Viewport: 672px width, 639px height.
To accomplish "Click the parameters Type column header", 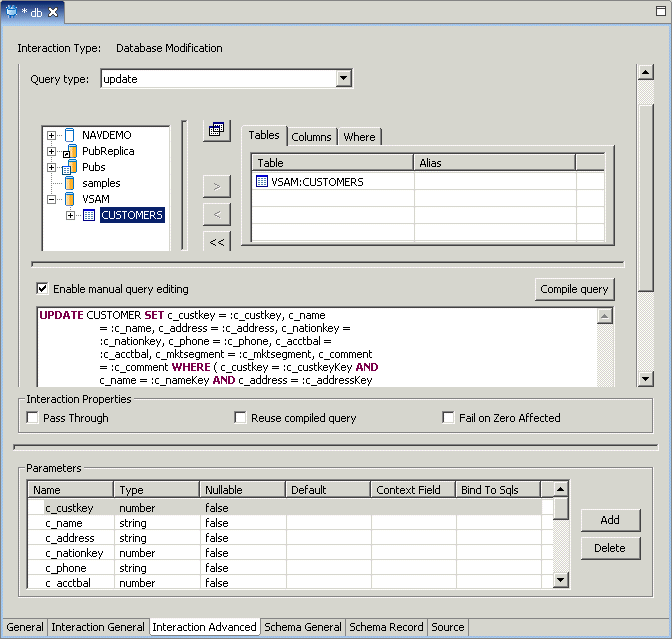I will coord(157,490).
